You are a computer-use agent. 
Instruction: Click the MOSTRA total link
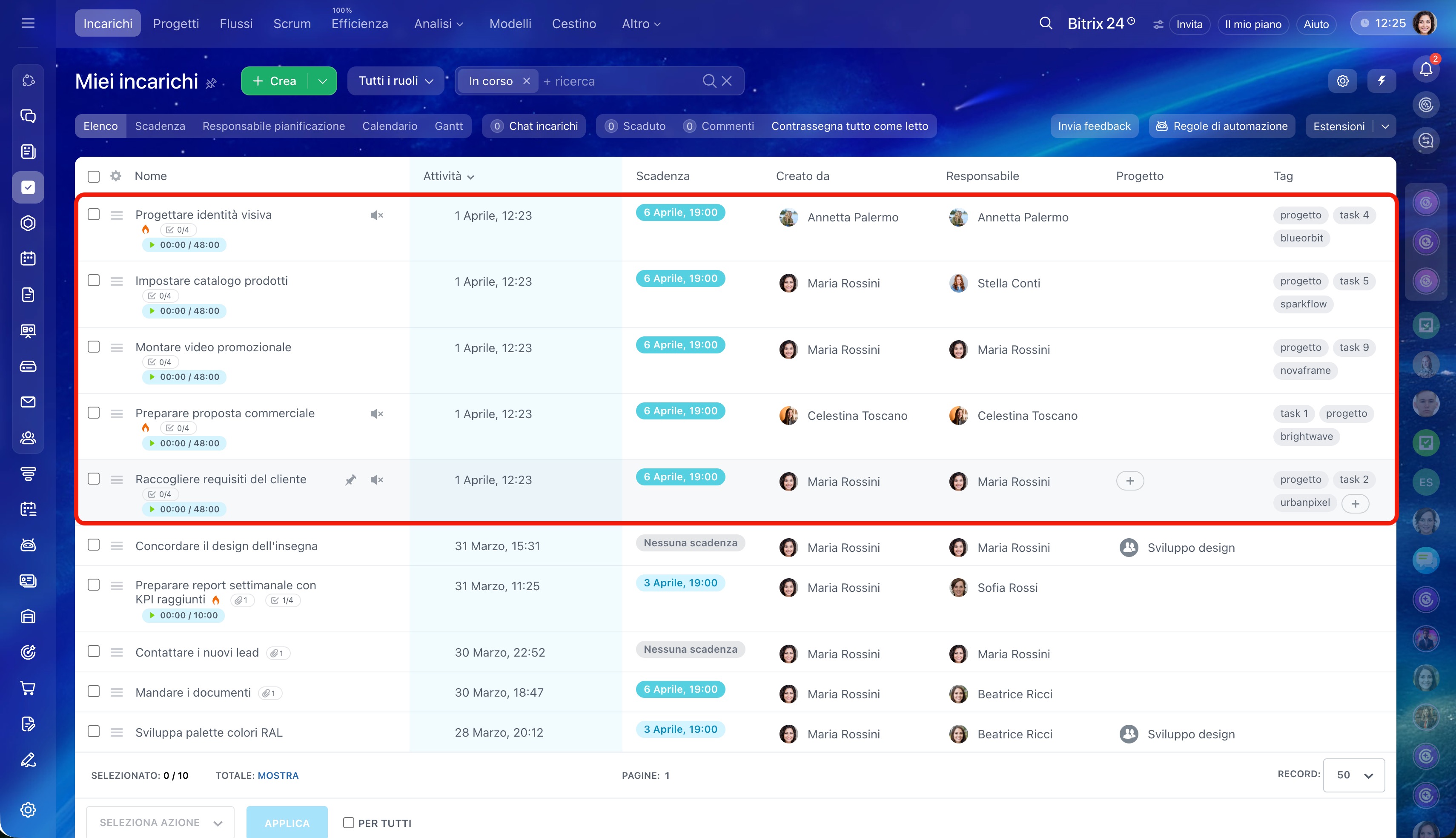pyautogui.click(x=278, y=775)
